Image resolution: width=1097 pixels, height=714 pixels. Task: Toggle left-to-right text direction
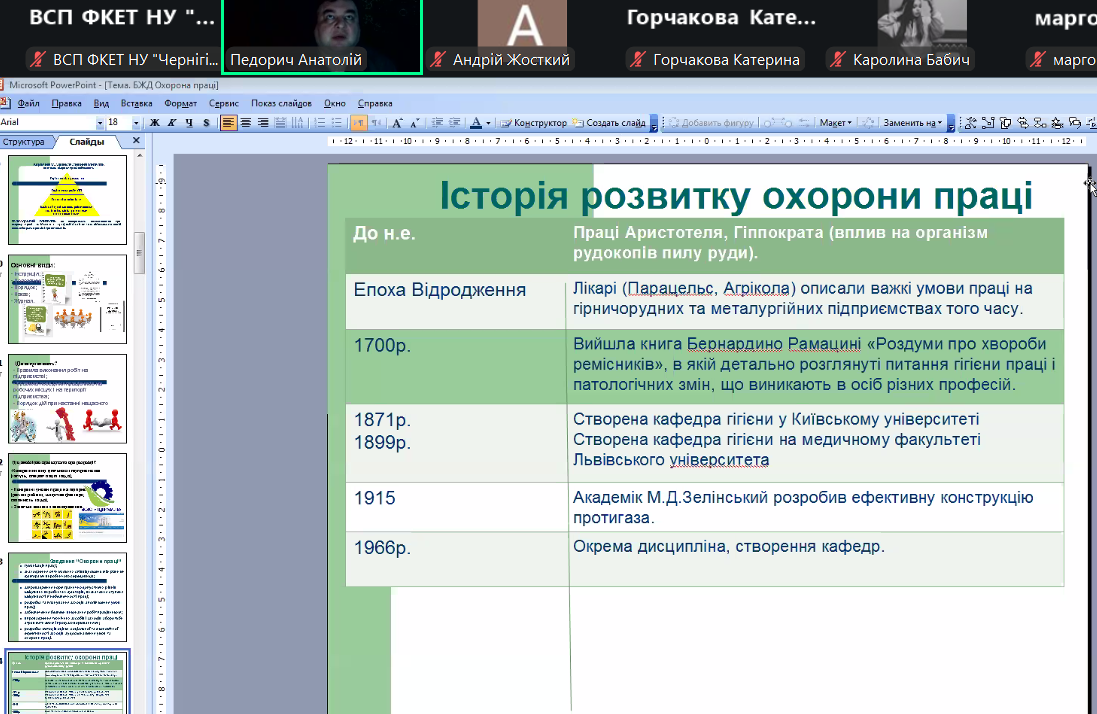[x=358, y=123]
